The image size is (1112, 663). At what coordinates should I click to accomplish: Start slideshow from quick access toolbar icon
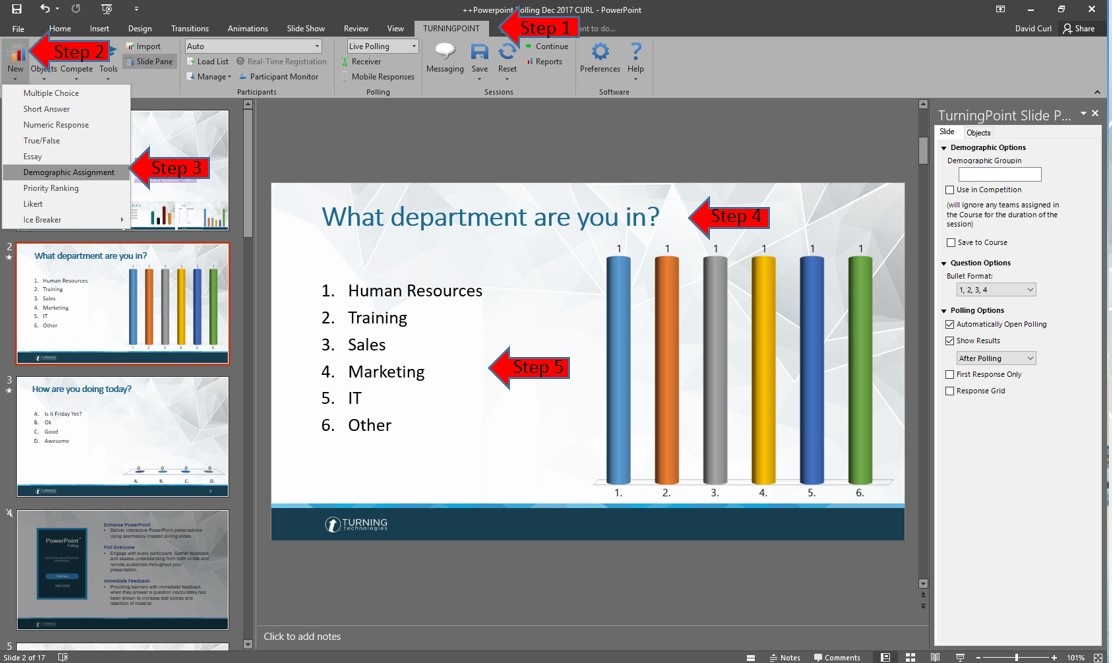106,9
